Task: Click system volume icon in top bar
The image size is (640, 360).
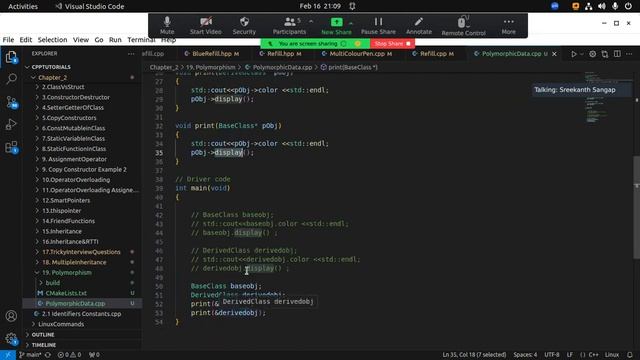Action: (602, 6)
